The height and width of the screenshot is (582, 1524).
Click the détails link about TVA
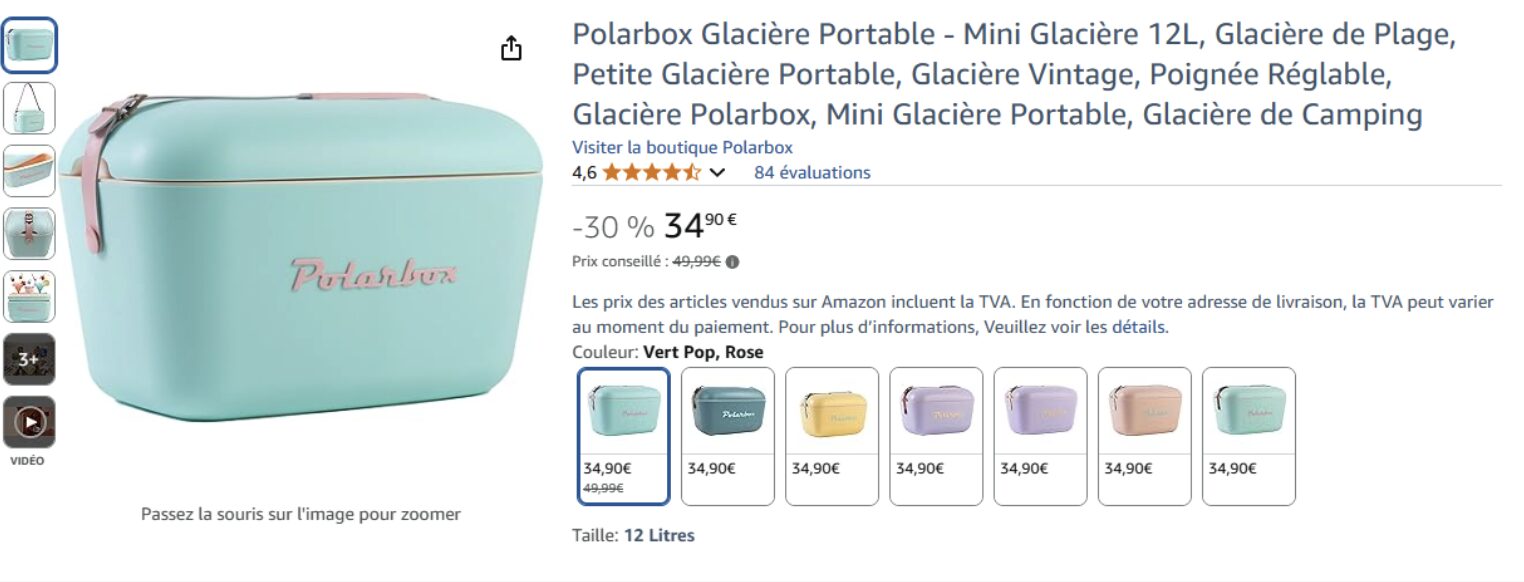(x=1138, y=327)
